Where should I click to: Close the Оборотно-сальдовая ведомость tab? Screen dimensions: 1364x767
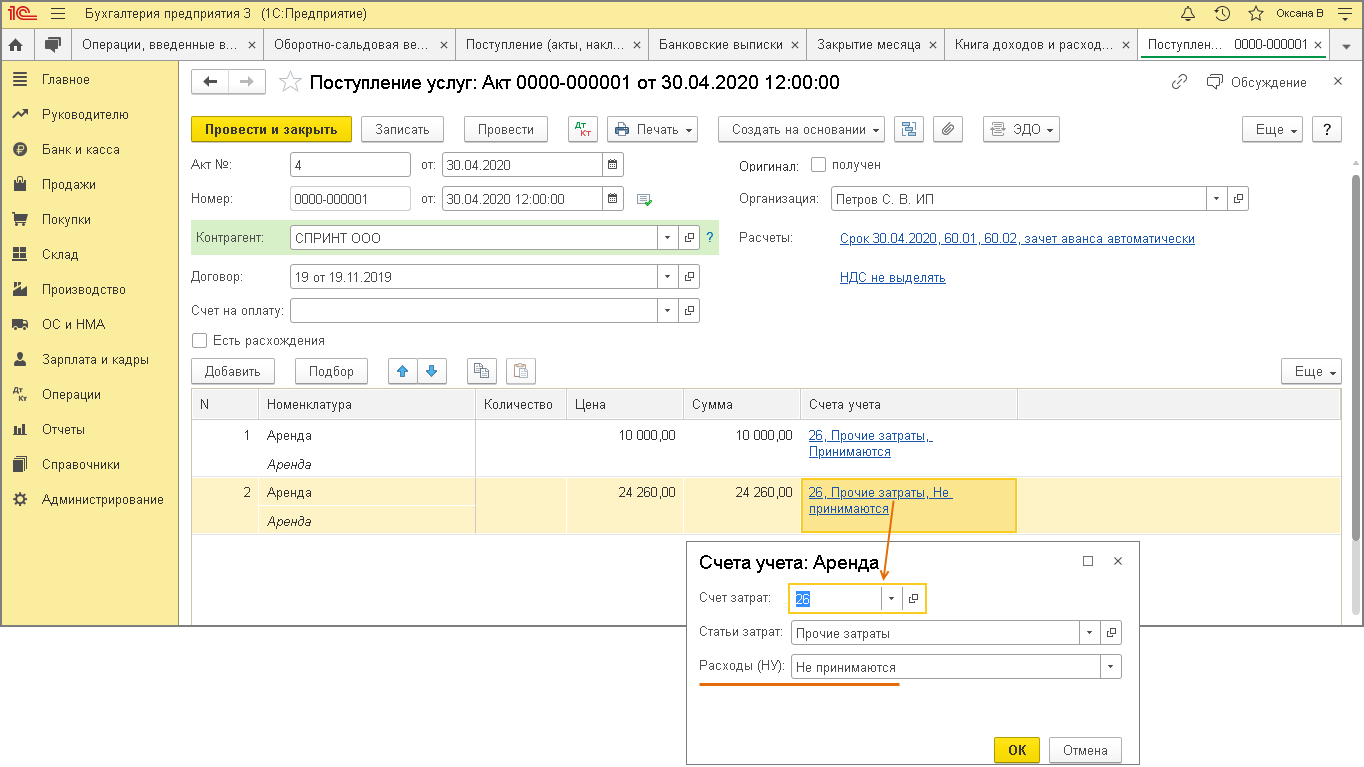click(443, 45)
